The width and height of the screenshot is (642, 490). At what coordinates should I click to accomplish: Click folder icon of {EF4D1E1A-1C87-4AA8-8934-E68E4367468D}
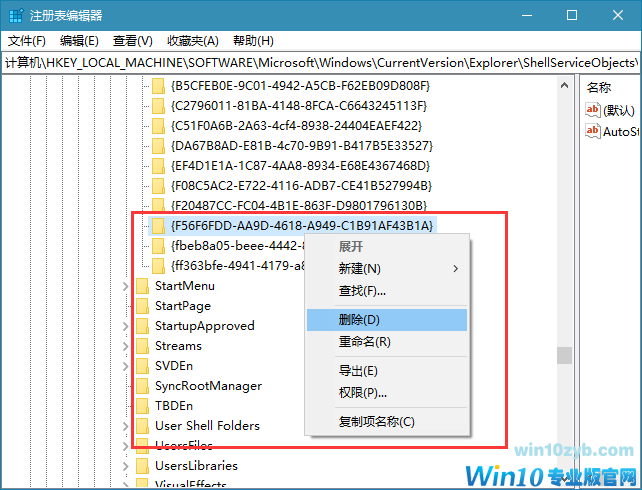click(x=158, y=166)
